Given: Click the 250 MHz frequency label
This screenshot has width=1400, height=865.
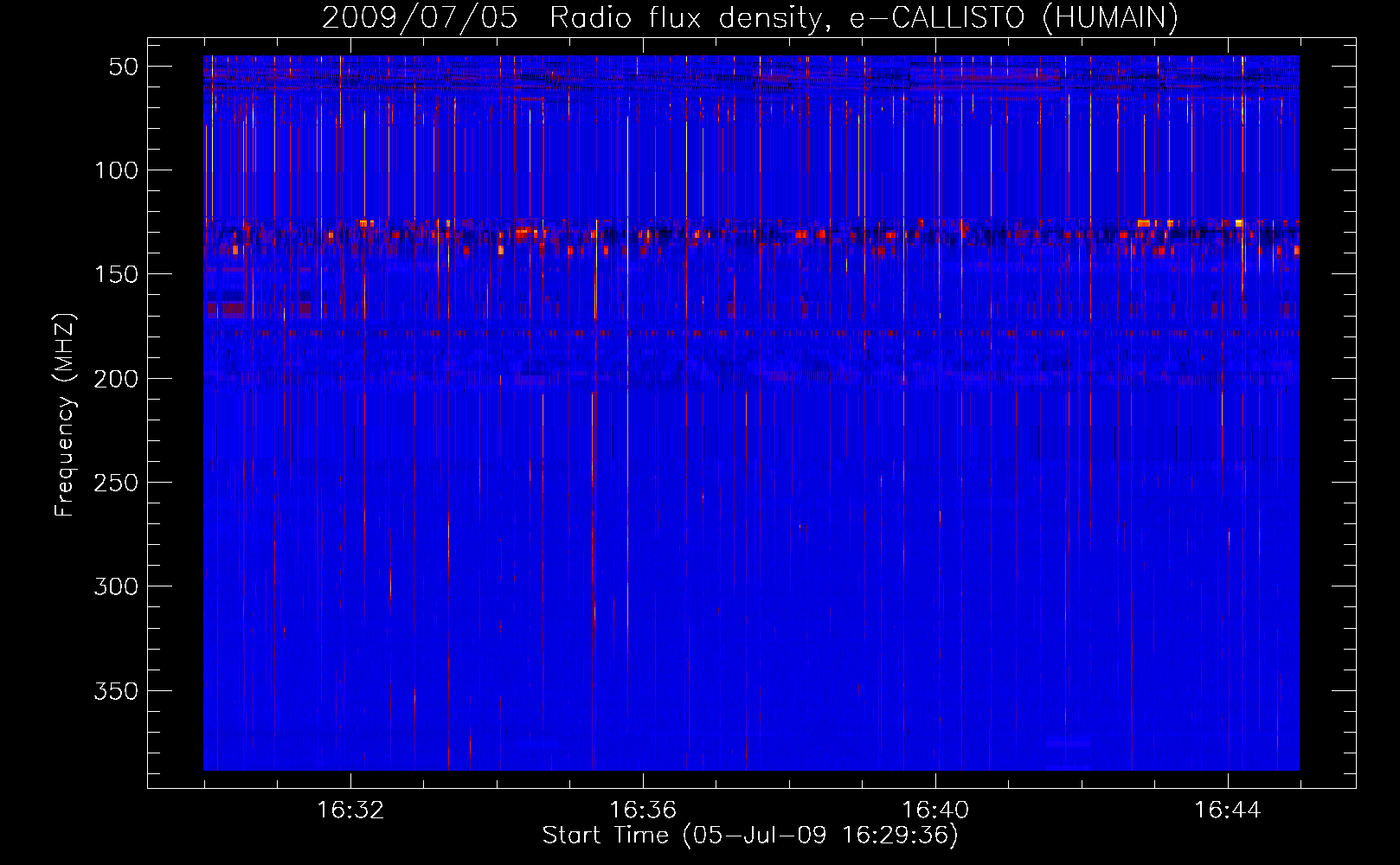Looking at the screenshot, I should tap(117, 483).
